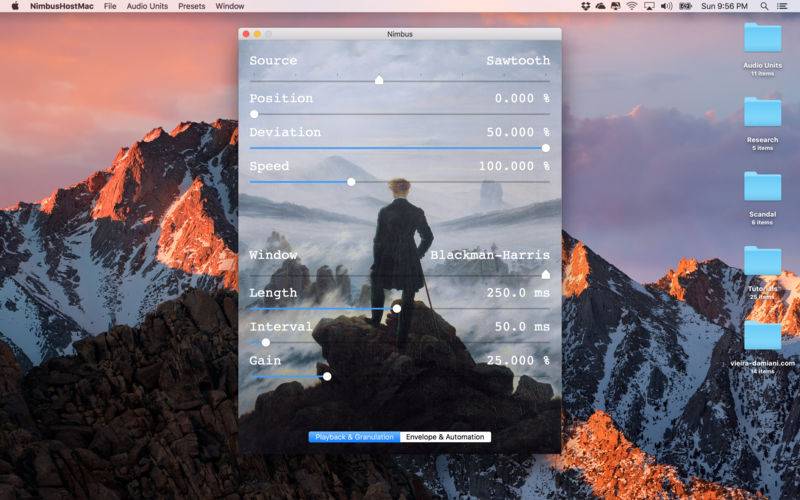Click the Gain value 25.000 %
The width and height of the screenshot is (800, 500).
pos(518,361)
